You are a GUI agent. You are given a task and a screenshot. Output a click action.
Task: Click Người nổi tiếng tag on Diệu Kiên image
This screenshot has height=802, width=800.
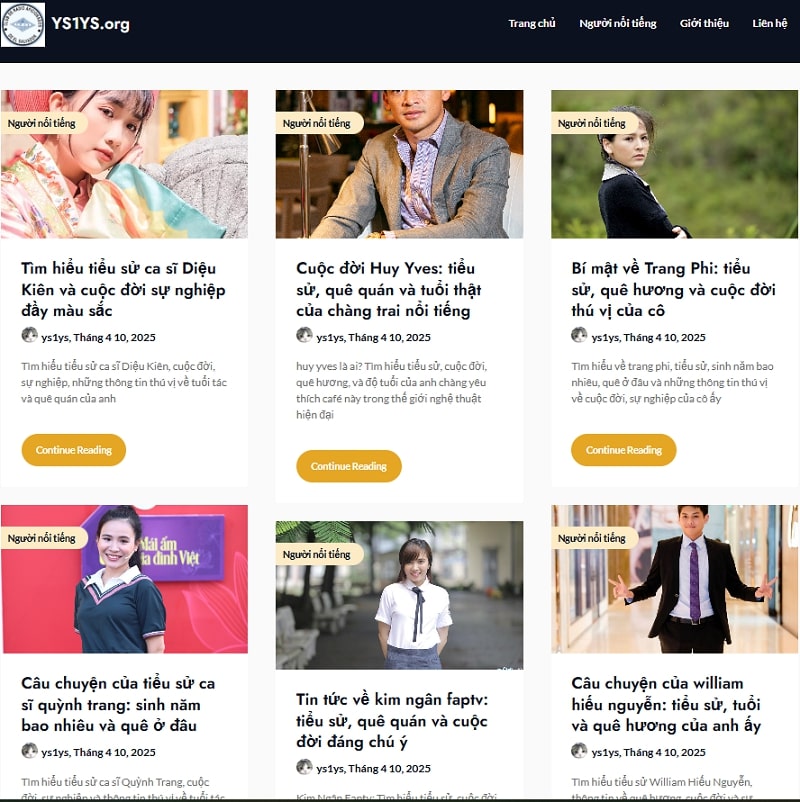click(42, 123)
